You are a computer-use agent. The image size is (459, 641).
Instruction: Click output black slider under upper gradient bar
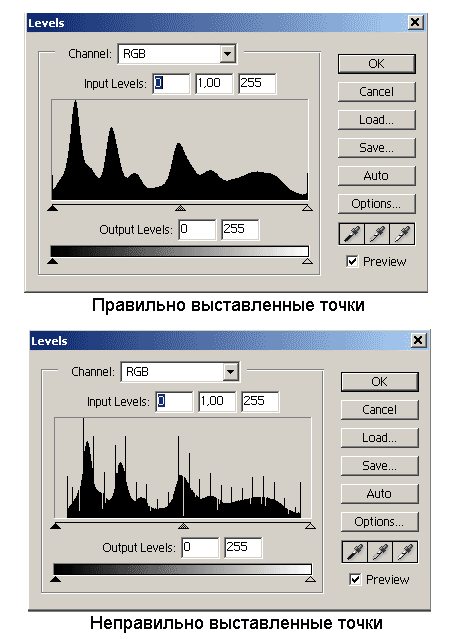pyautogui.click(x=52, y=261)
